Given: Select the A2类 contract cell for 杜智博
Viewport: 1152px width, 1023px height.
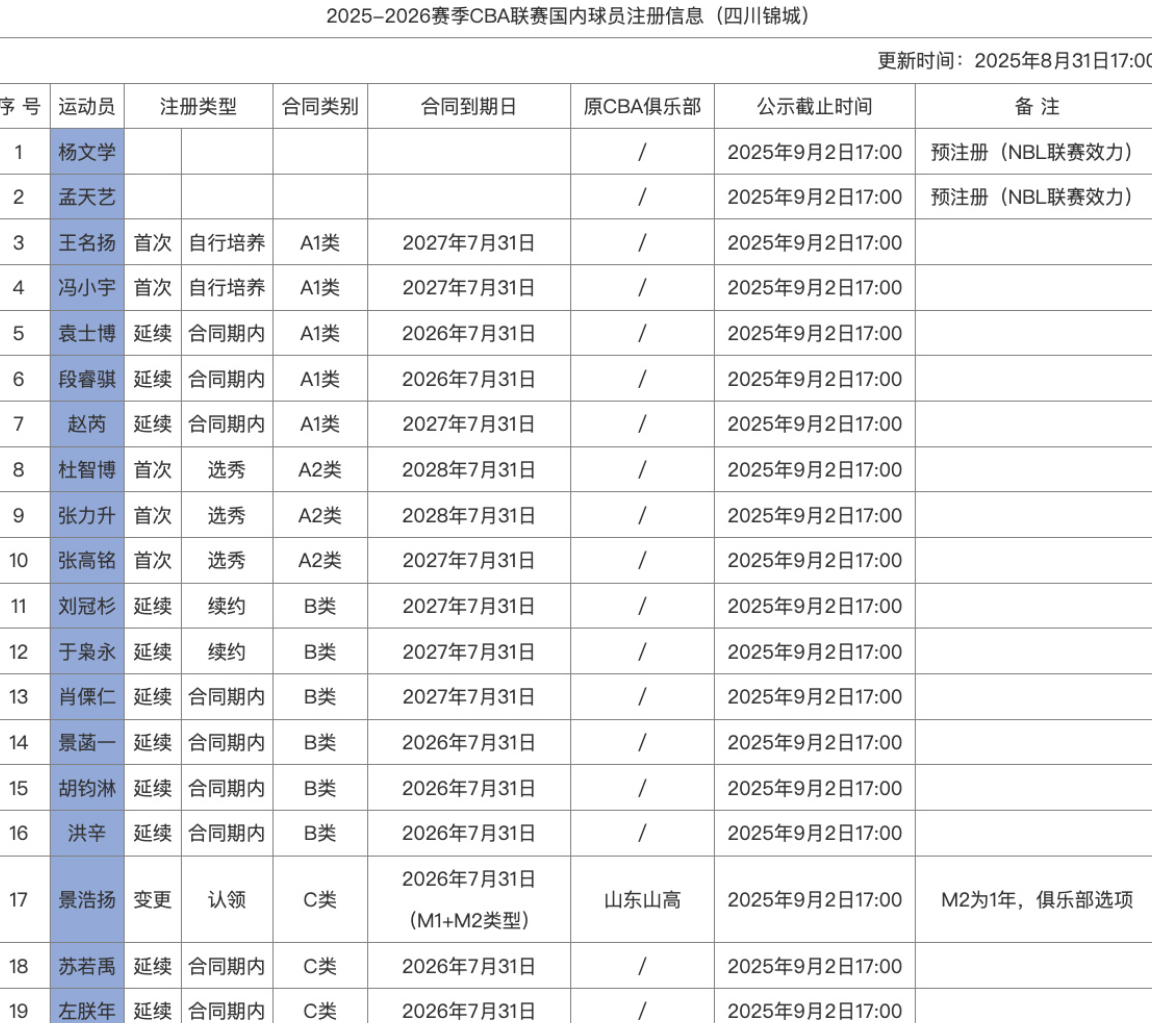Looking at the screenshot, I should click(x=318, y=469).
